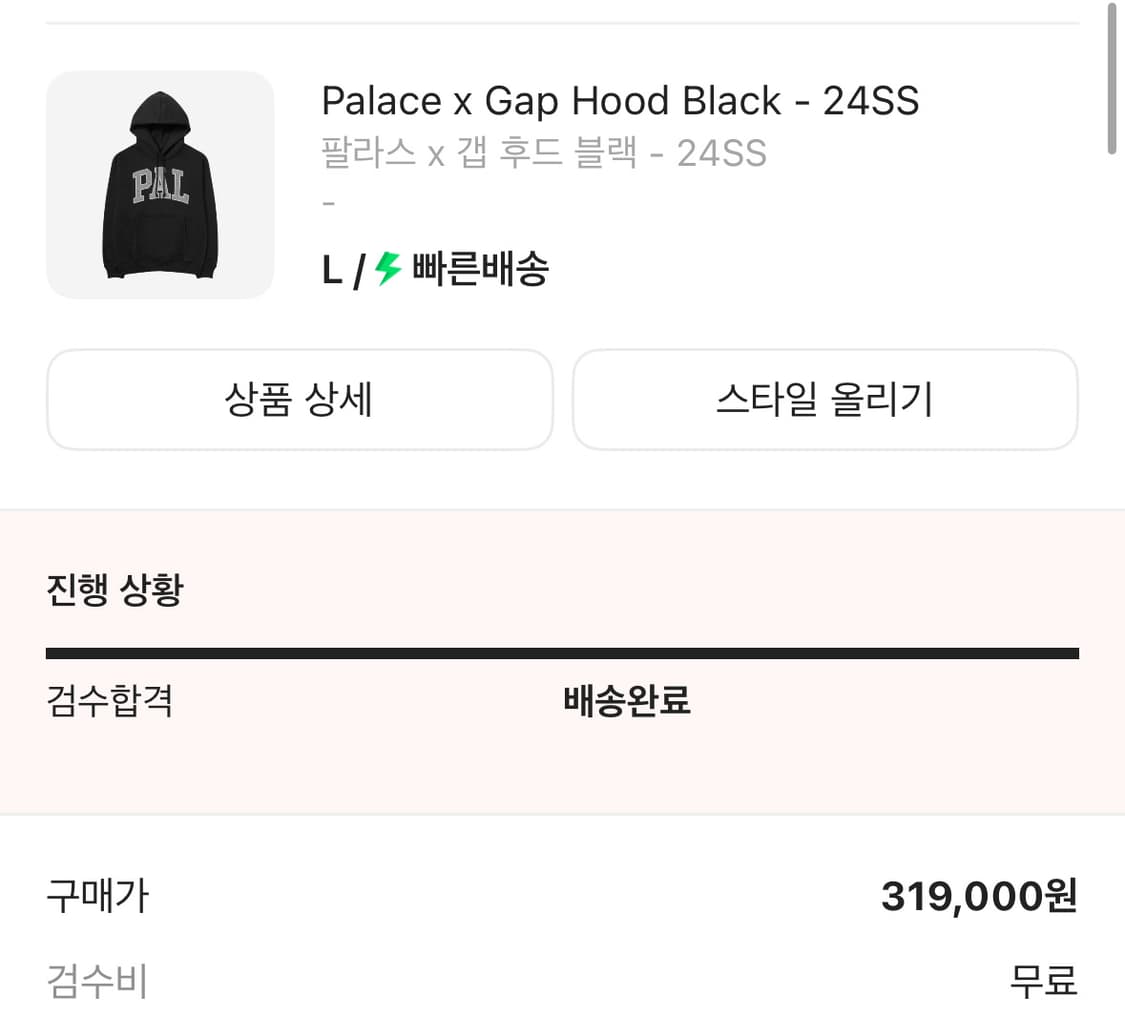Click the 상품 상세 button
The width and height of the screenshot is (1125, 1013).
[299, 399]
